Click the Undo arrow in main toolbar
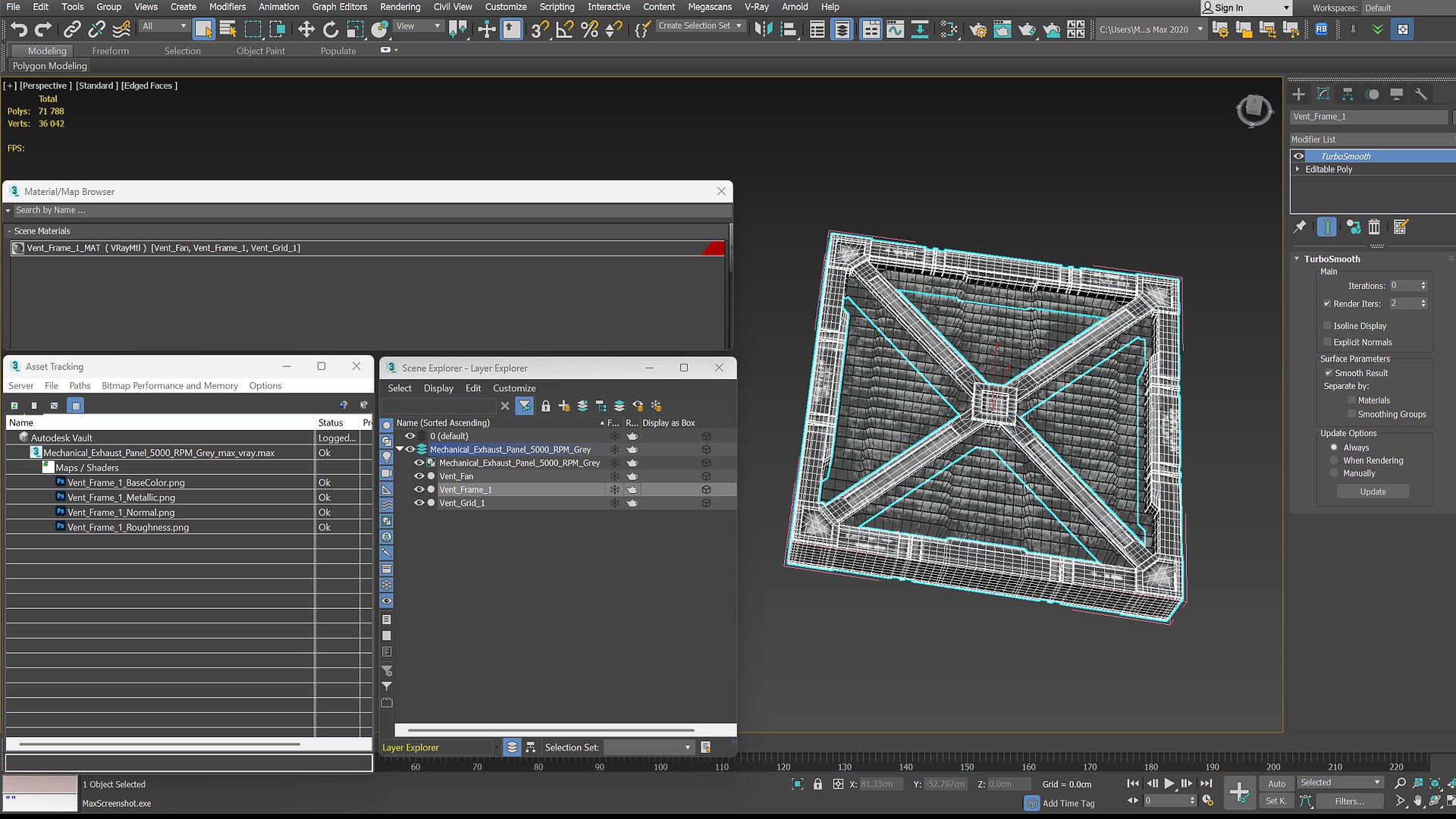The height and width of the screenshot is (819, 1456). 19,30
